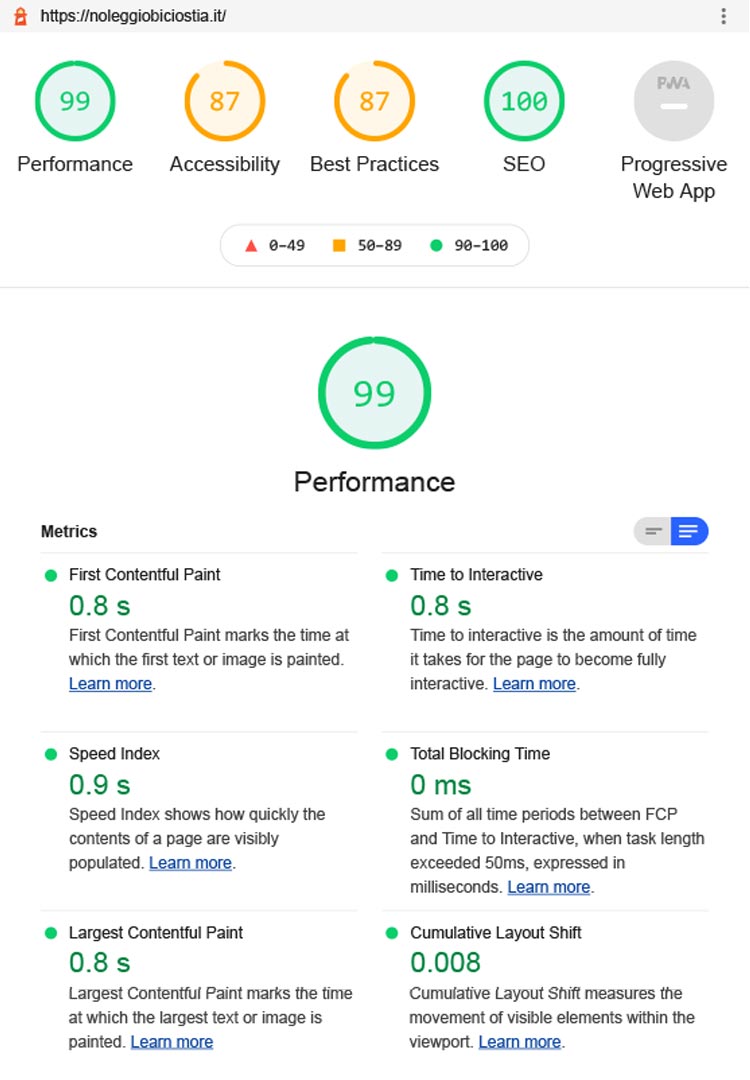Viewport: 750px width, 1080px height.
Task: Open the three-dot options menu
Action: point(723,16)
